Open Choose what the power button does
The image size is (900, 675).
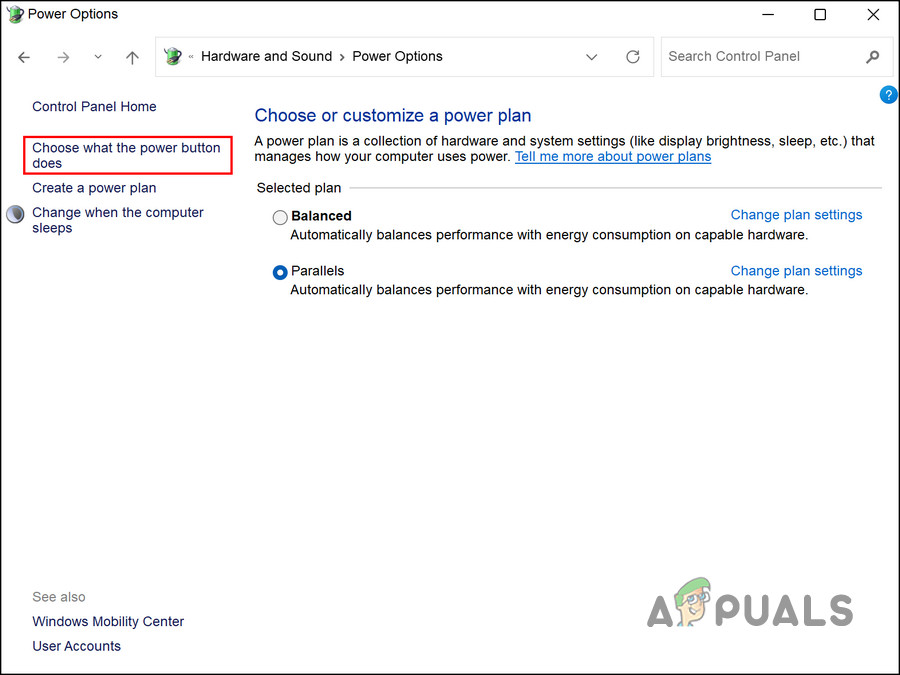126,155
